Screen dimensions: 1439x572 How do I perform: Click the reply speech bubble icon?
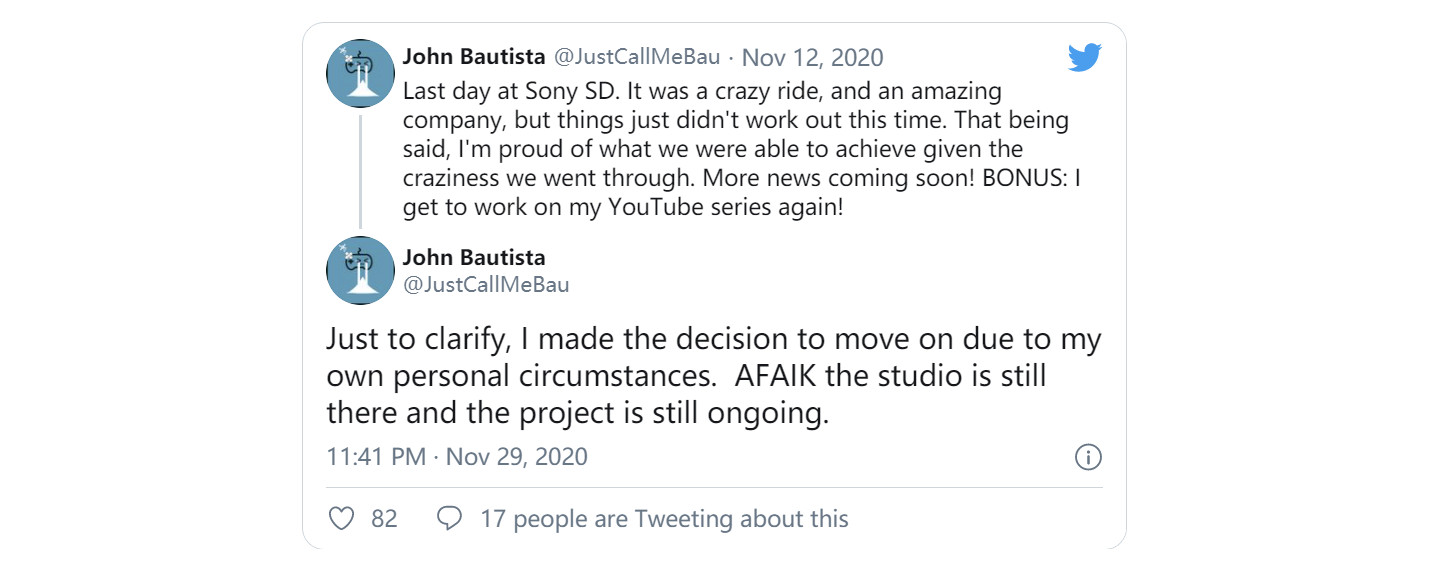pyautogui.click(x=450, y=519)
